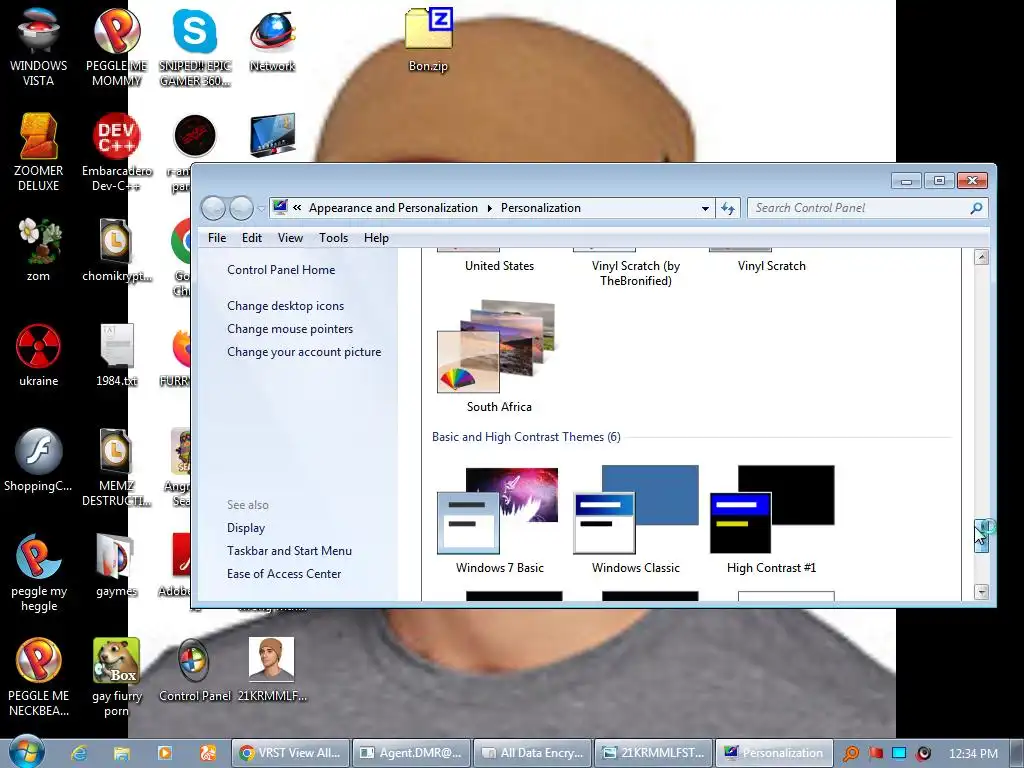Click the scrollbar down arrow
Viewport: 1024px width, 768px height.
[x=981, y=592]
